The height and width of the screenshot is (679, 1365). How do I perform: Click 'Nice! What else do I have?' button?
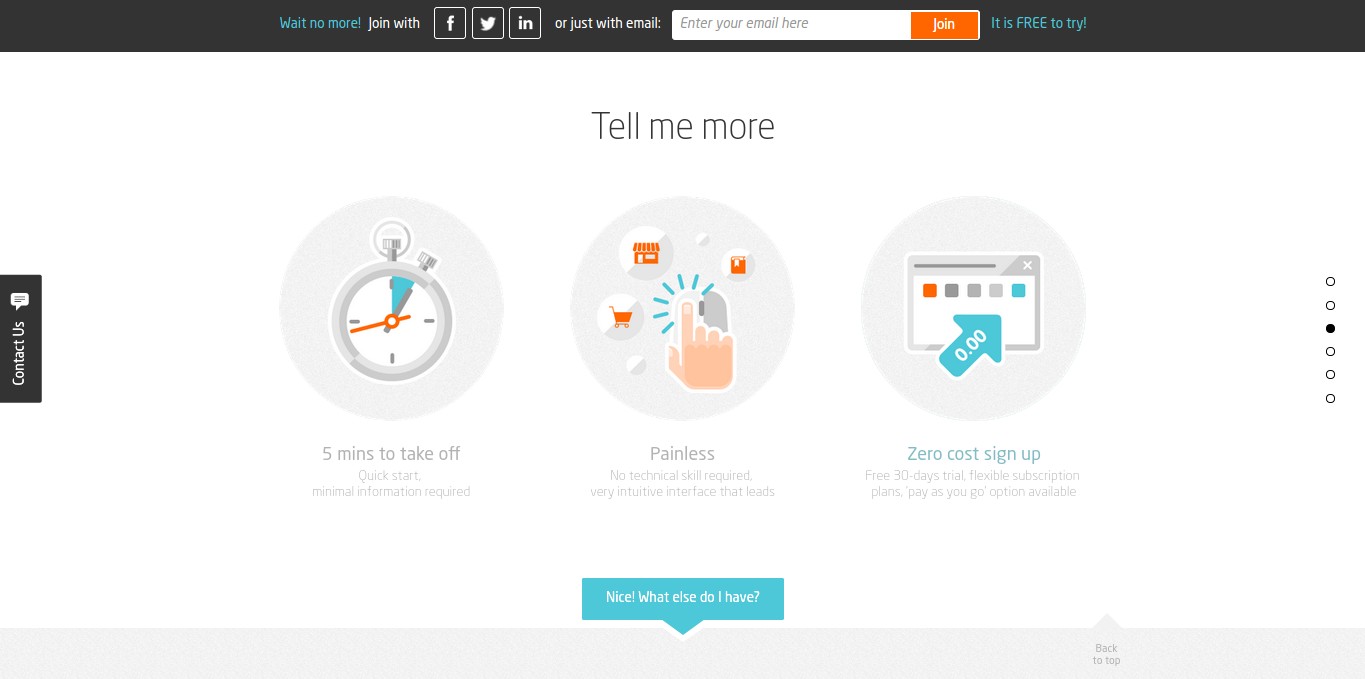[683, 598]
